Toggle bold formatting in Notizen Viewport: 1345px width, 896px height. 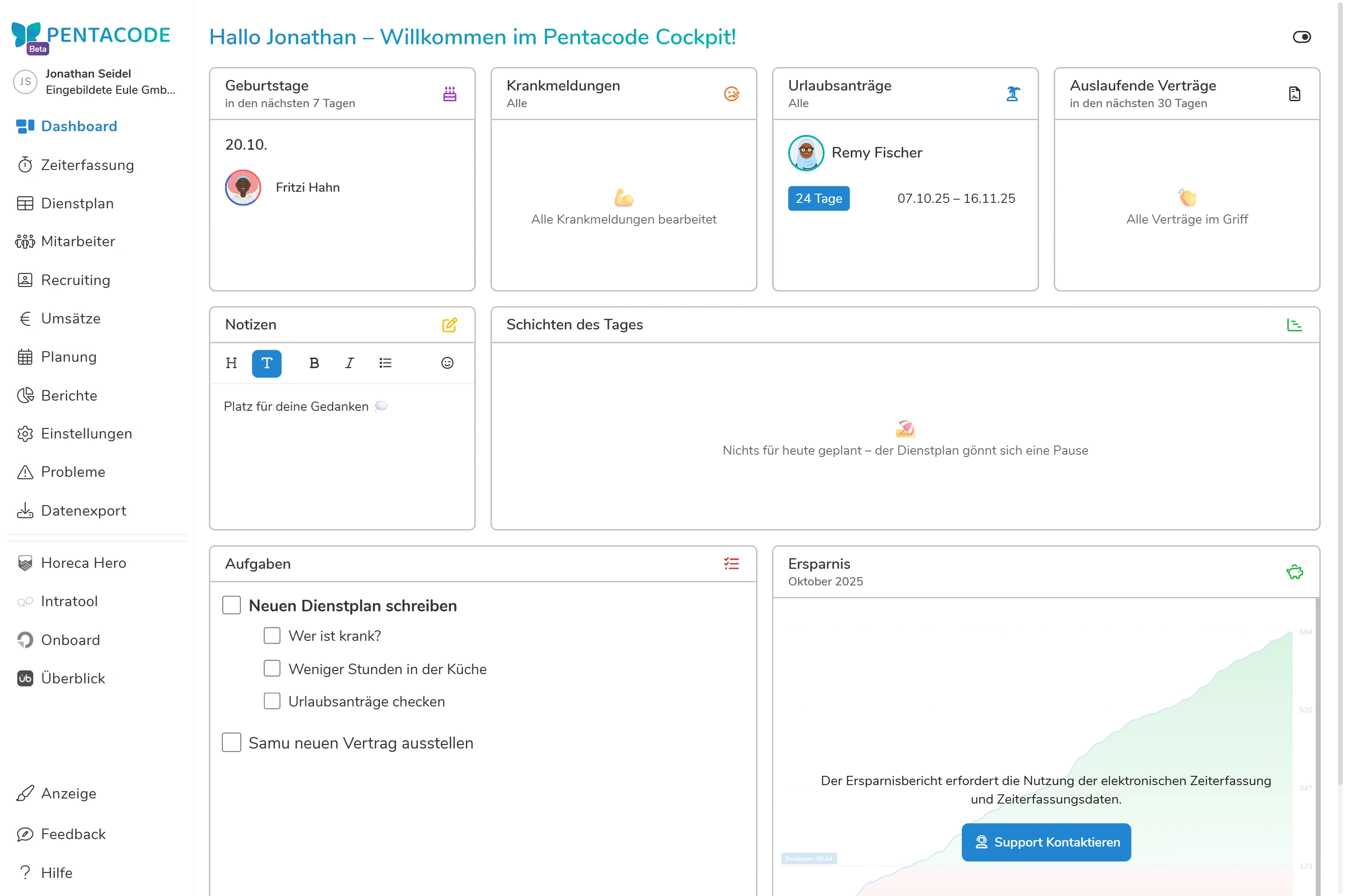pos(314,363)
